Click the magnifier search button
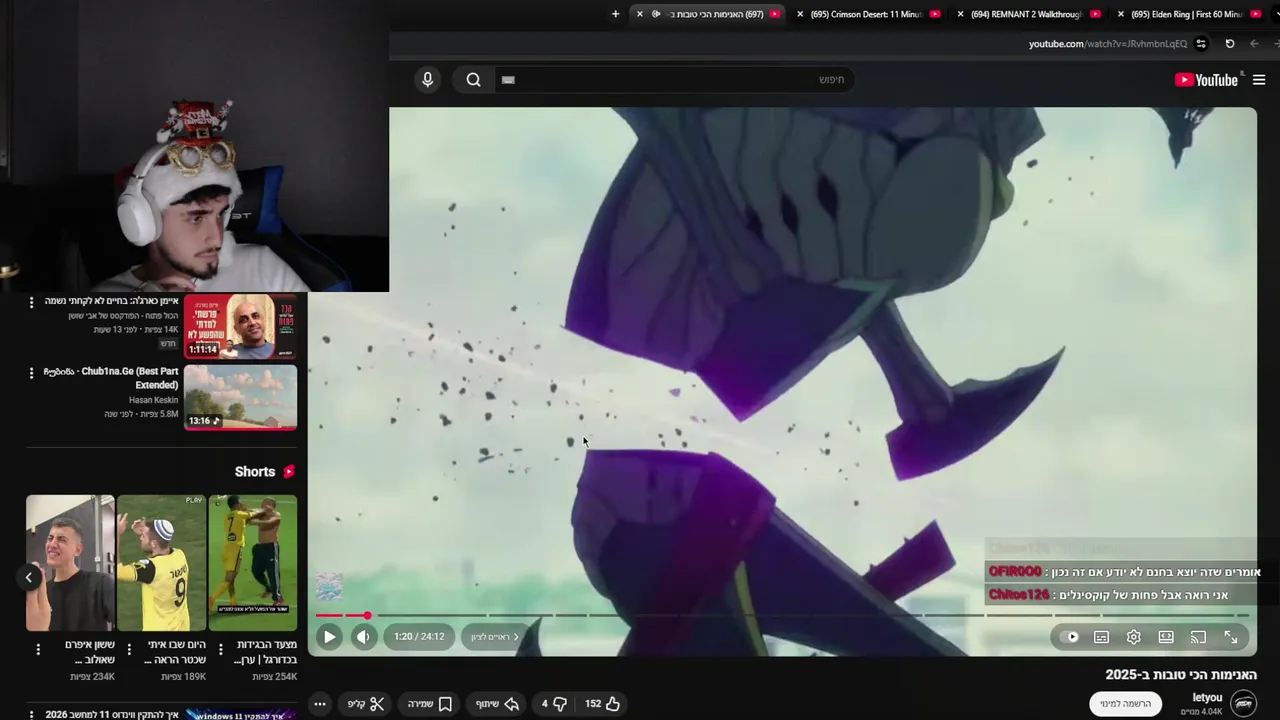Viewport: 1280px width, 720px height. coord(474,80)
